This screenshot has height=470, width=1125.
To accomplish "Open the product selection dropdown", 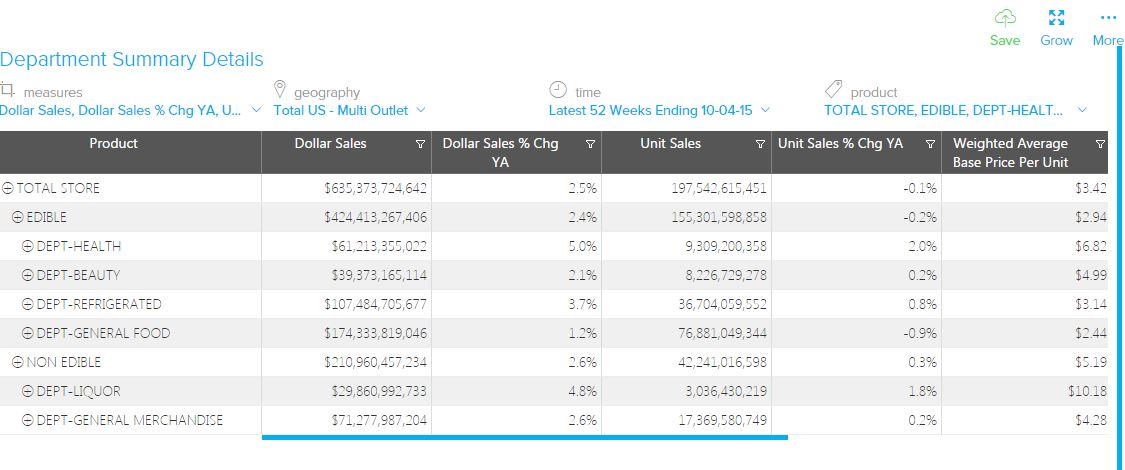I will (x=1082, y=110).
